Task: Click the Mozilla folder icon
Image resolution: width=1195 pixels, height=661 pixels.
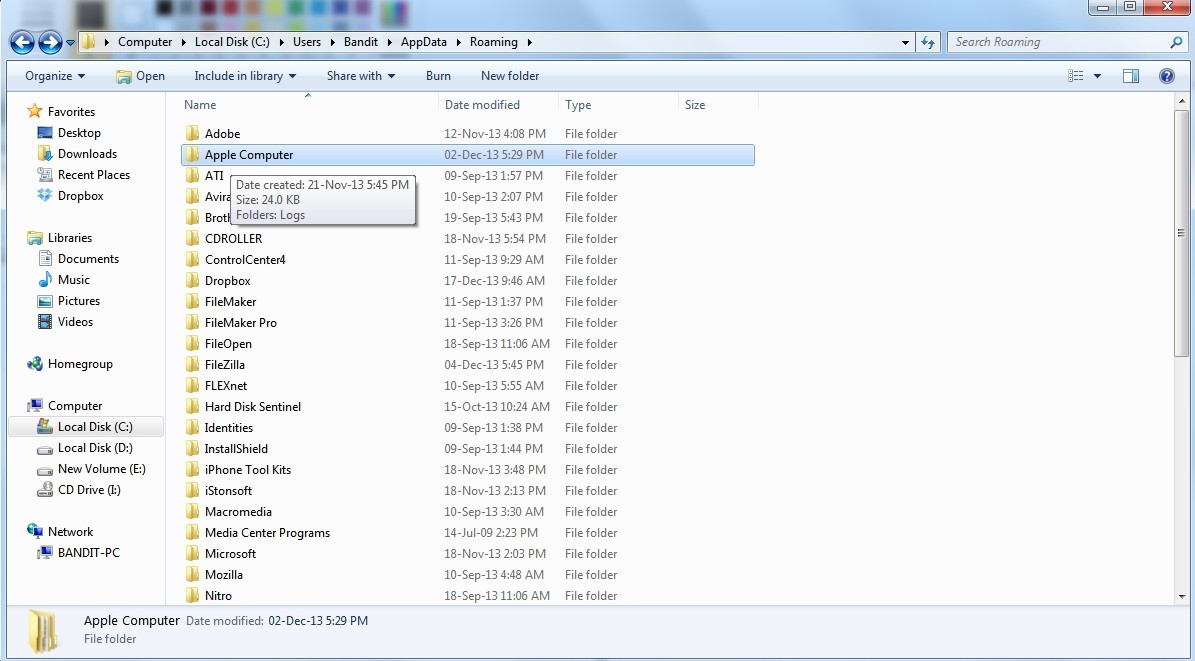Action: tap(193, 575)
